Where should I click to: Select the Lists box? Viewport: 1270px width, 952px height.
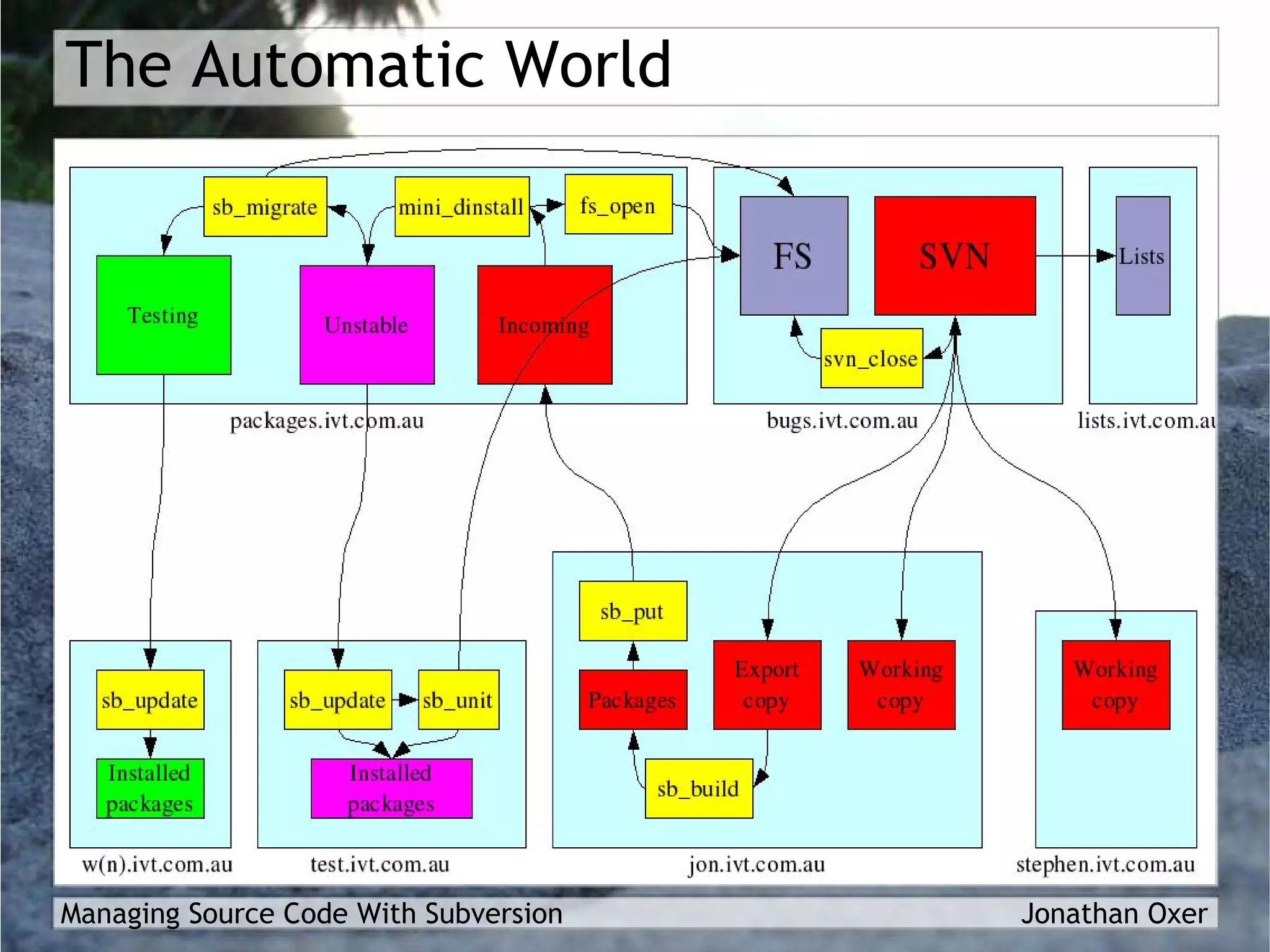[x=1142, y=256]
